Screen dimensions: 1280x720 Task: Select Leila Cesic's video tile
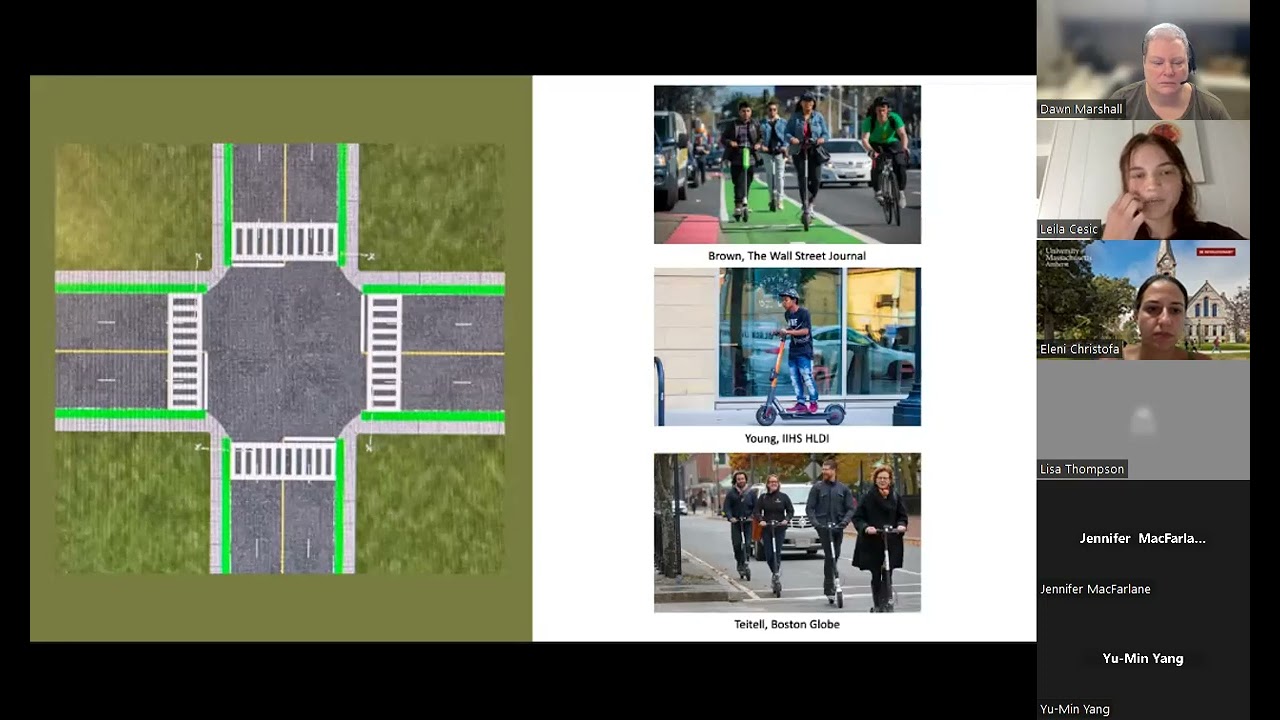point(1143,180)
